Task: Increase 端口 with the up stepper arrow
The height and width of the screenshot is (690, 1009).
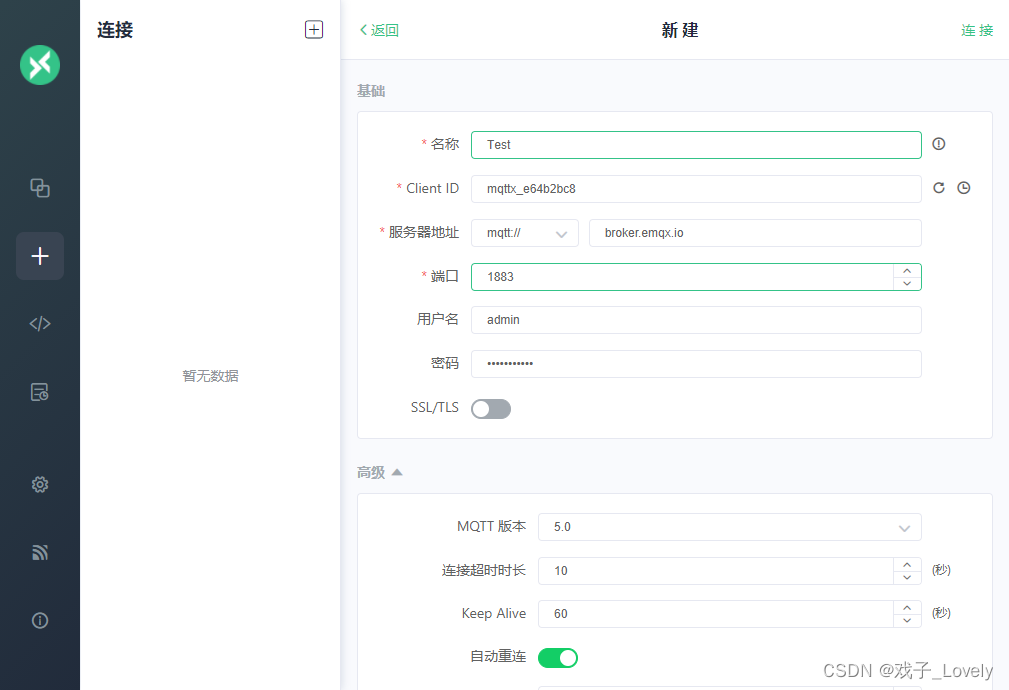Action: pyautogui.click(x=907, y=270)
